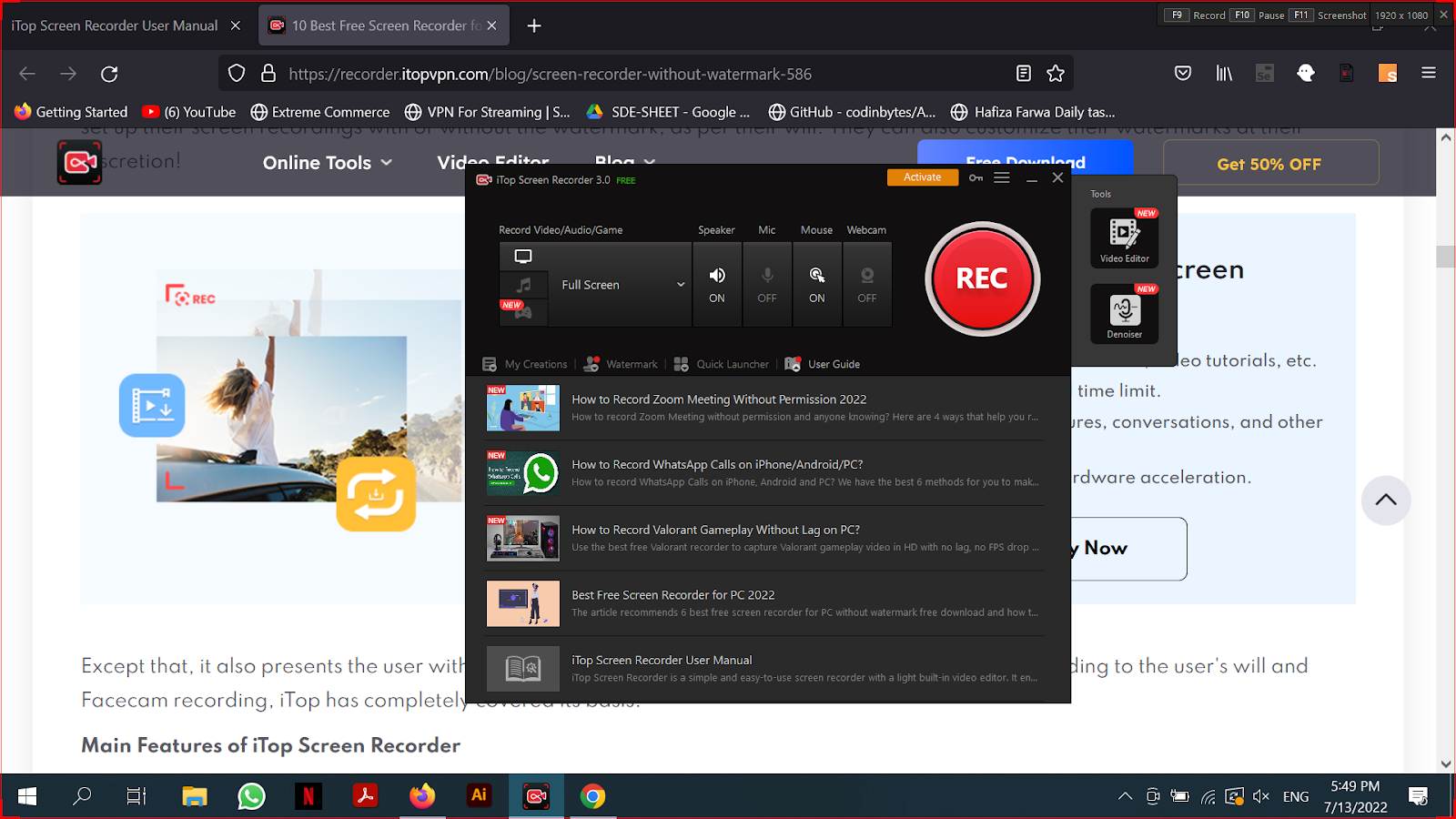Click the muted volume tray icon
The height and width of the screenshot is (819, 1456).
pyautogui.click(x=1261, y=796)
